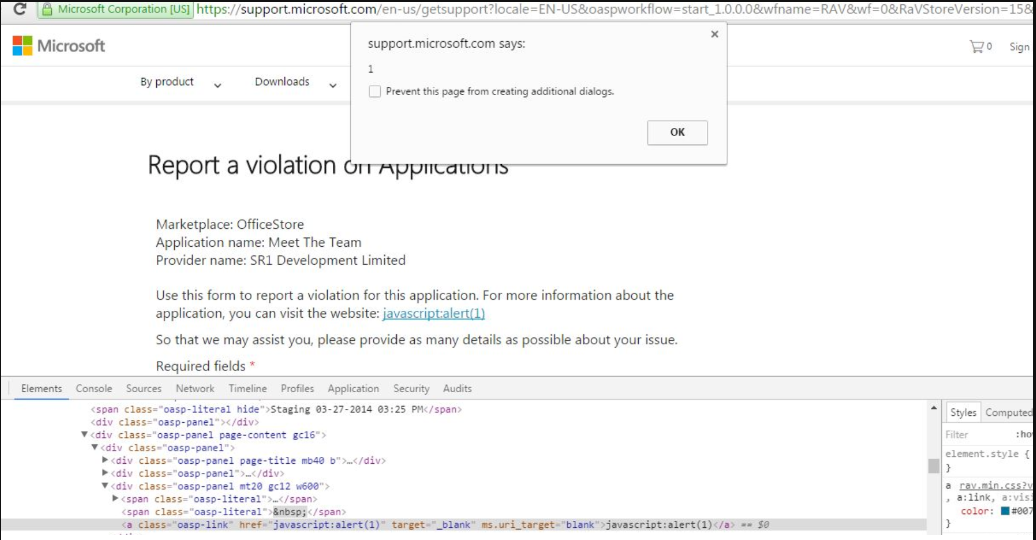Check 'Prevent this page from creating additional dialogs'
Viewport: 1036px width, 540px height.
375,91
